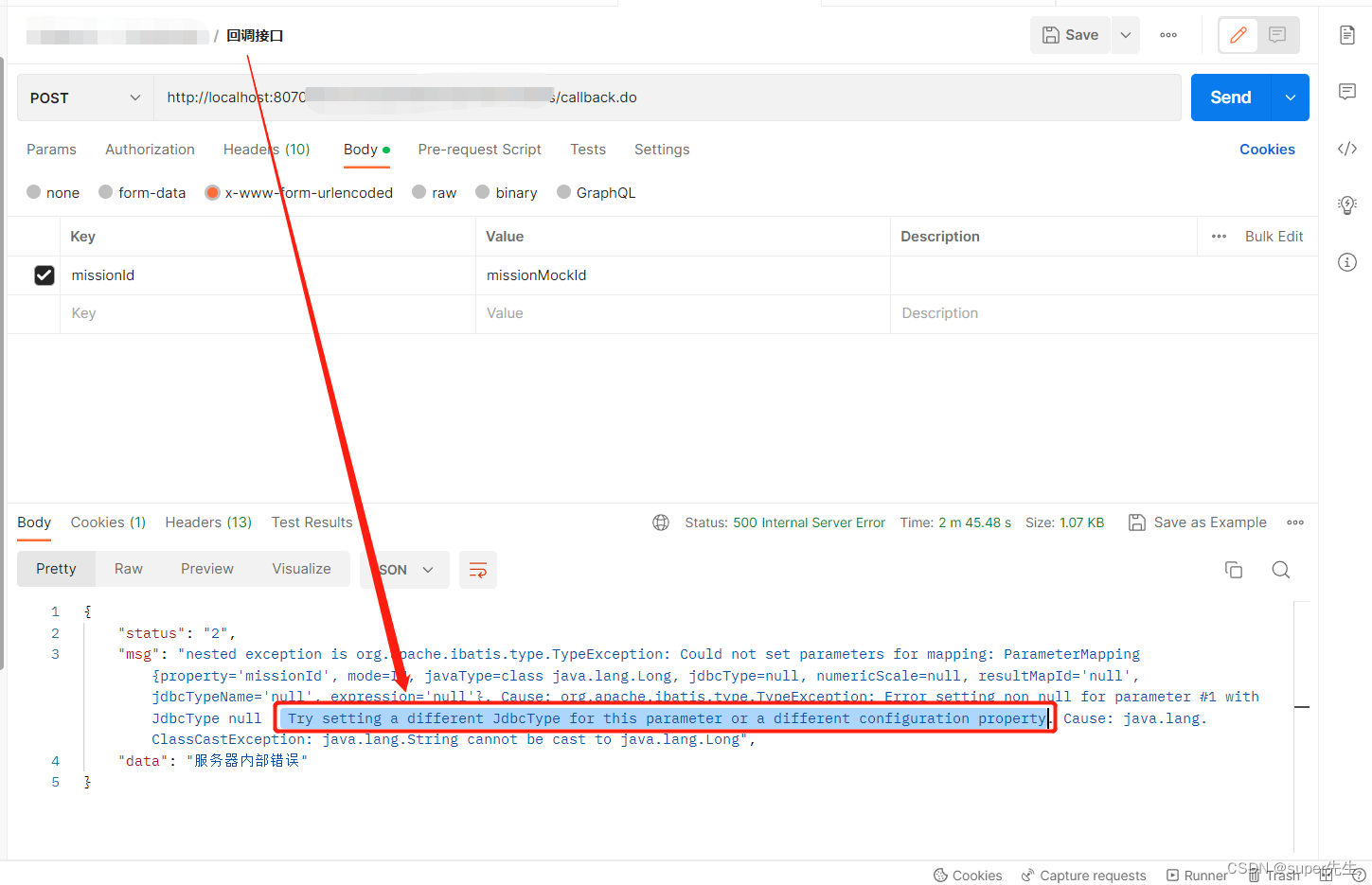Copy the response body to clipboard

[1234, 570]
